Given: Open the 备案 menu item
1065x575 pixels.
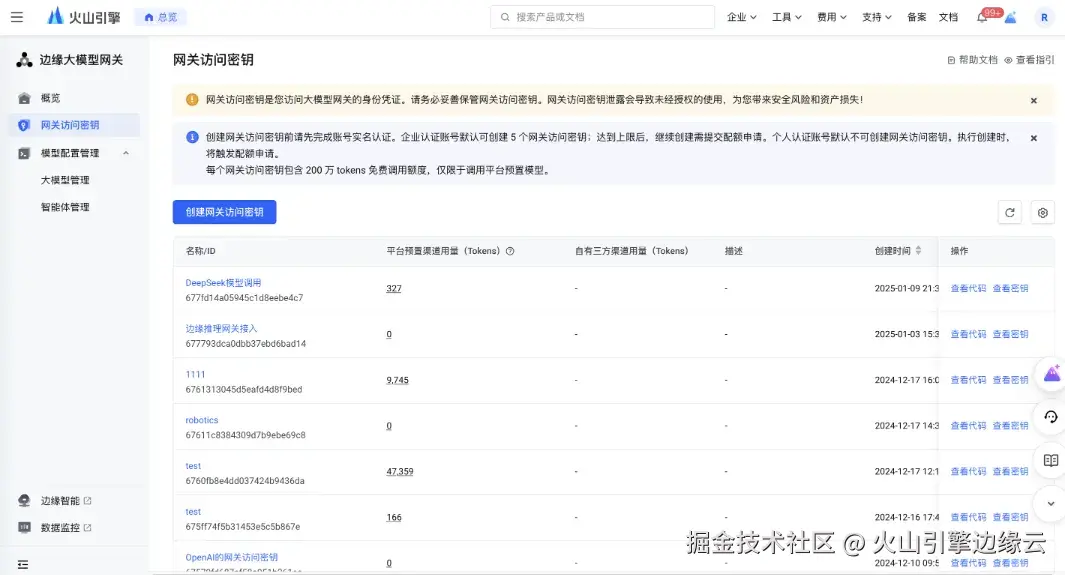Looking at the screenshot, I should tap(916, 17).
